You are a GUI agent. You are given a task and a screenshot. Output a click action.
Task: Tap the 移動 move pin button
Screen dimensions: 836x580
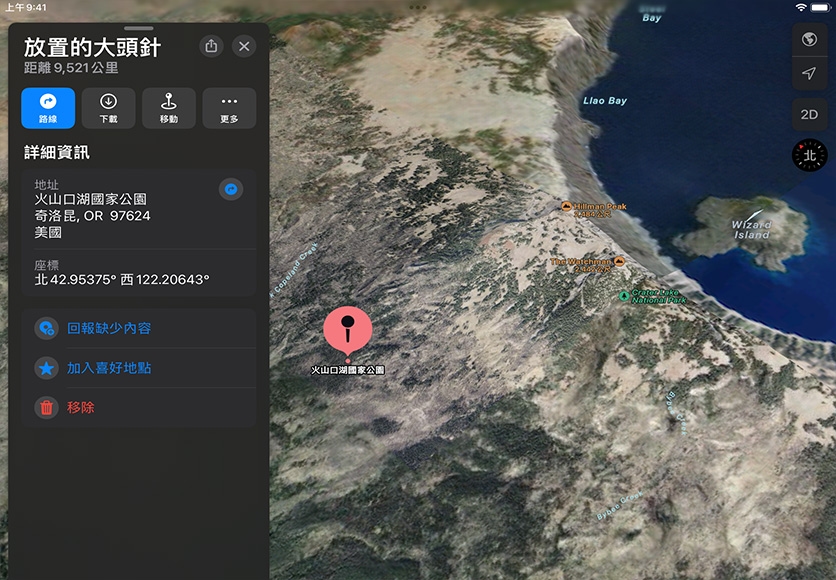tap(169, 108)
